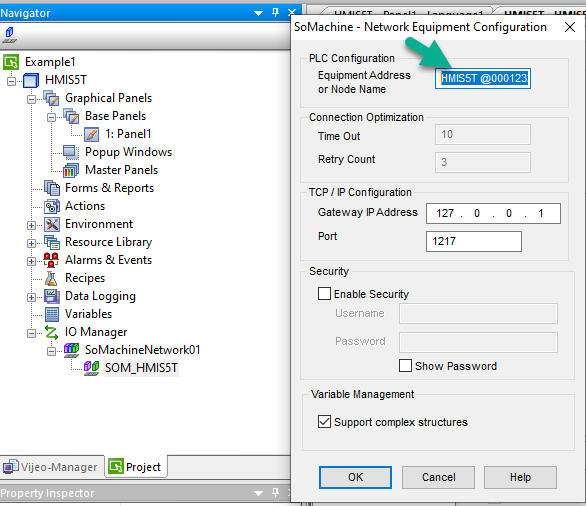The width and height of the screenshot is (586, 506).
Task: Select the Variables tree item
Action: click(x=89, y=314)
